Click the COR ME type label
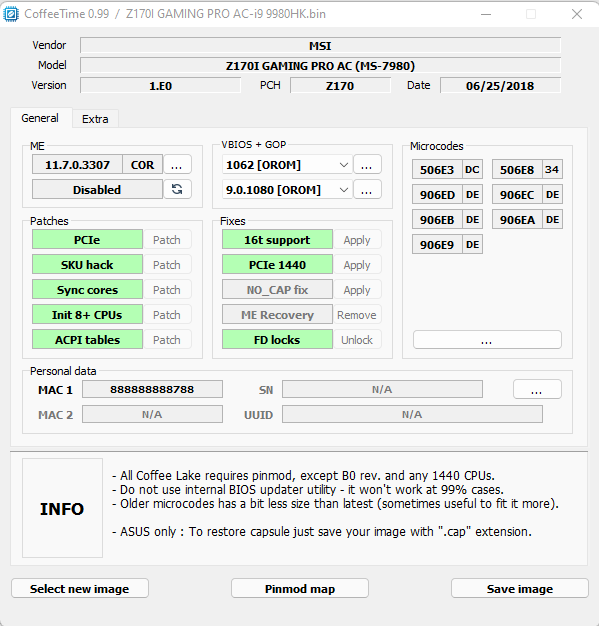Image resolution: width=599 pixels, height=626 pixels. pos(143,164)
